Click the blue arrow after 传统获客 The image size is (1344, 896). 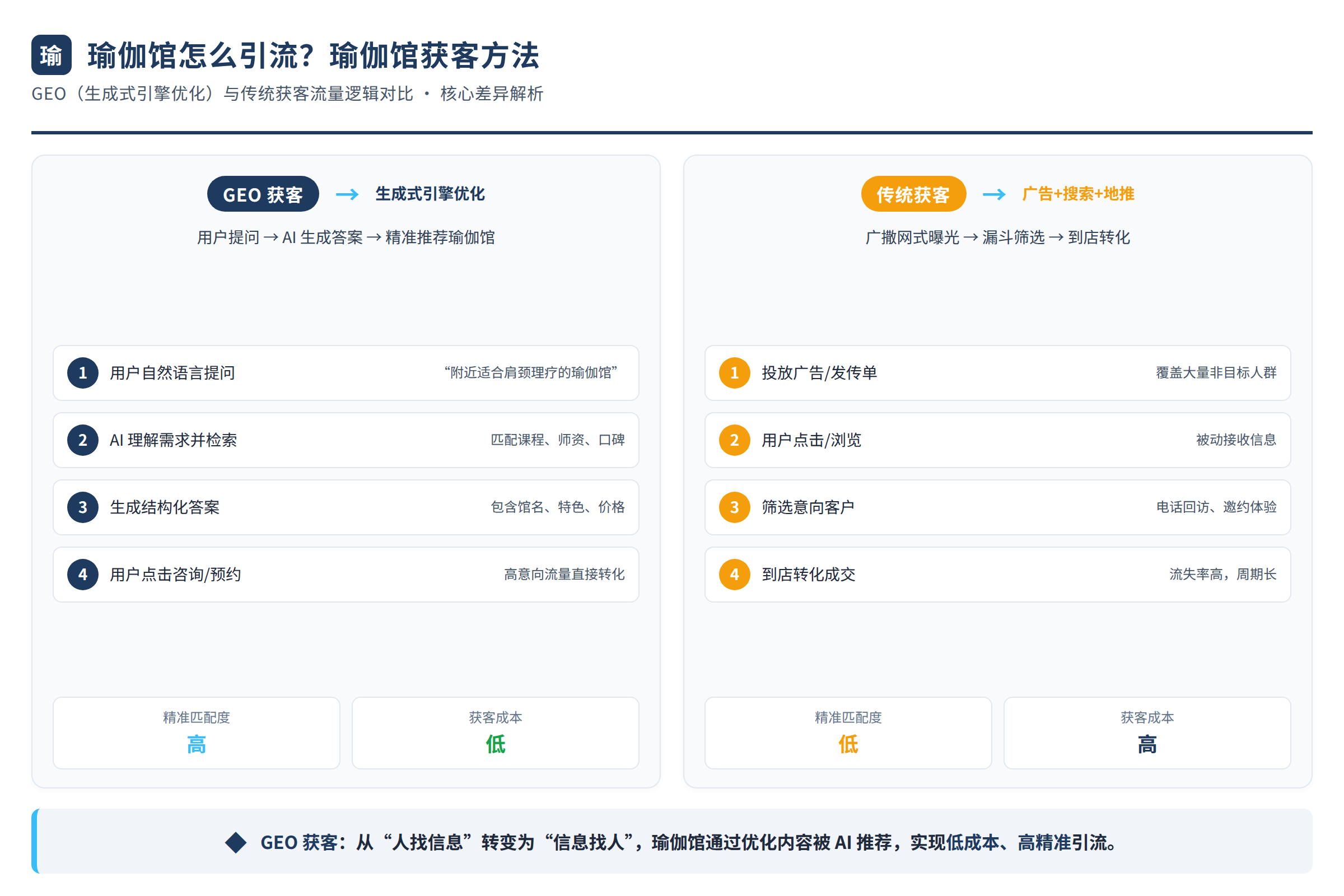coord(995,195)
